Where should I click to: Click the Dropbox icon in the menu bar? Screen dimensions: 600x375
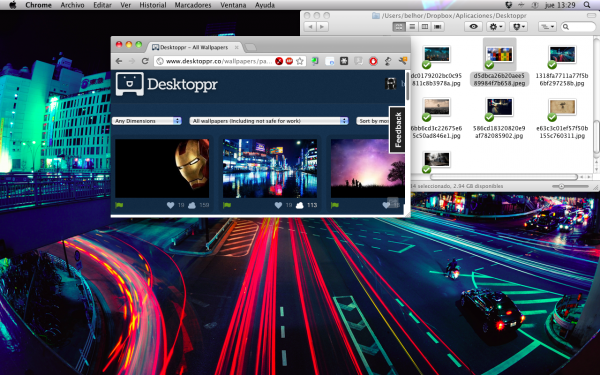pos(509,5)
